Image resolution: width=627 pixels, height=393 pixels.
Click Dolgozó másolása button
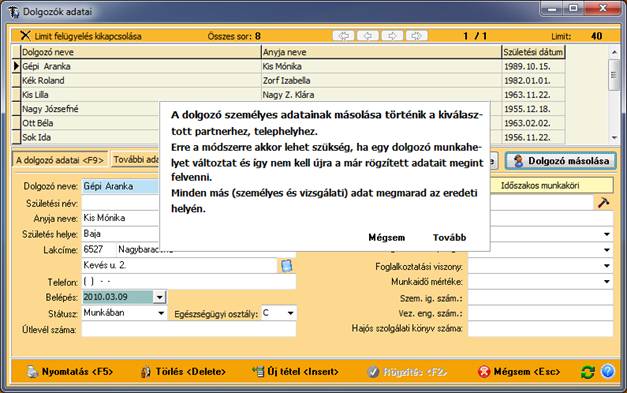tap(560, 161)
